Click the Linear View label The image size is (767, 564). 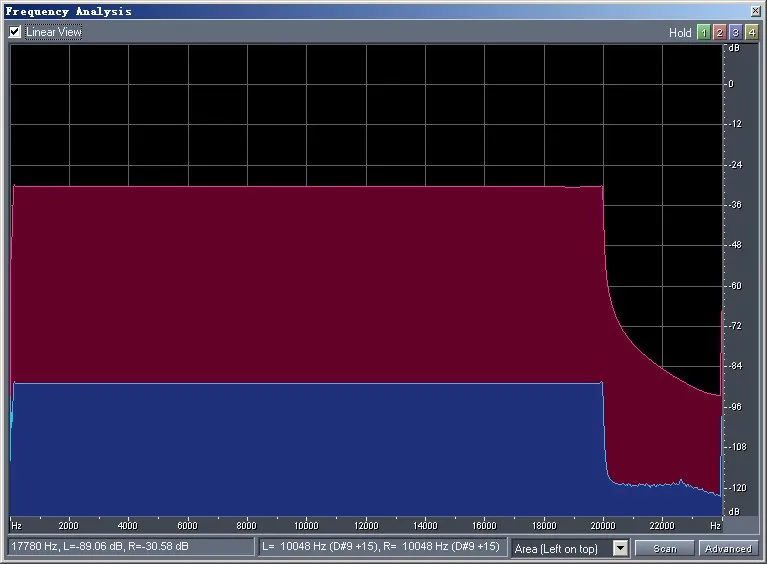point(54,32)
